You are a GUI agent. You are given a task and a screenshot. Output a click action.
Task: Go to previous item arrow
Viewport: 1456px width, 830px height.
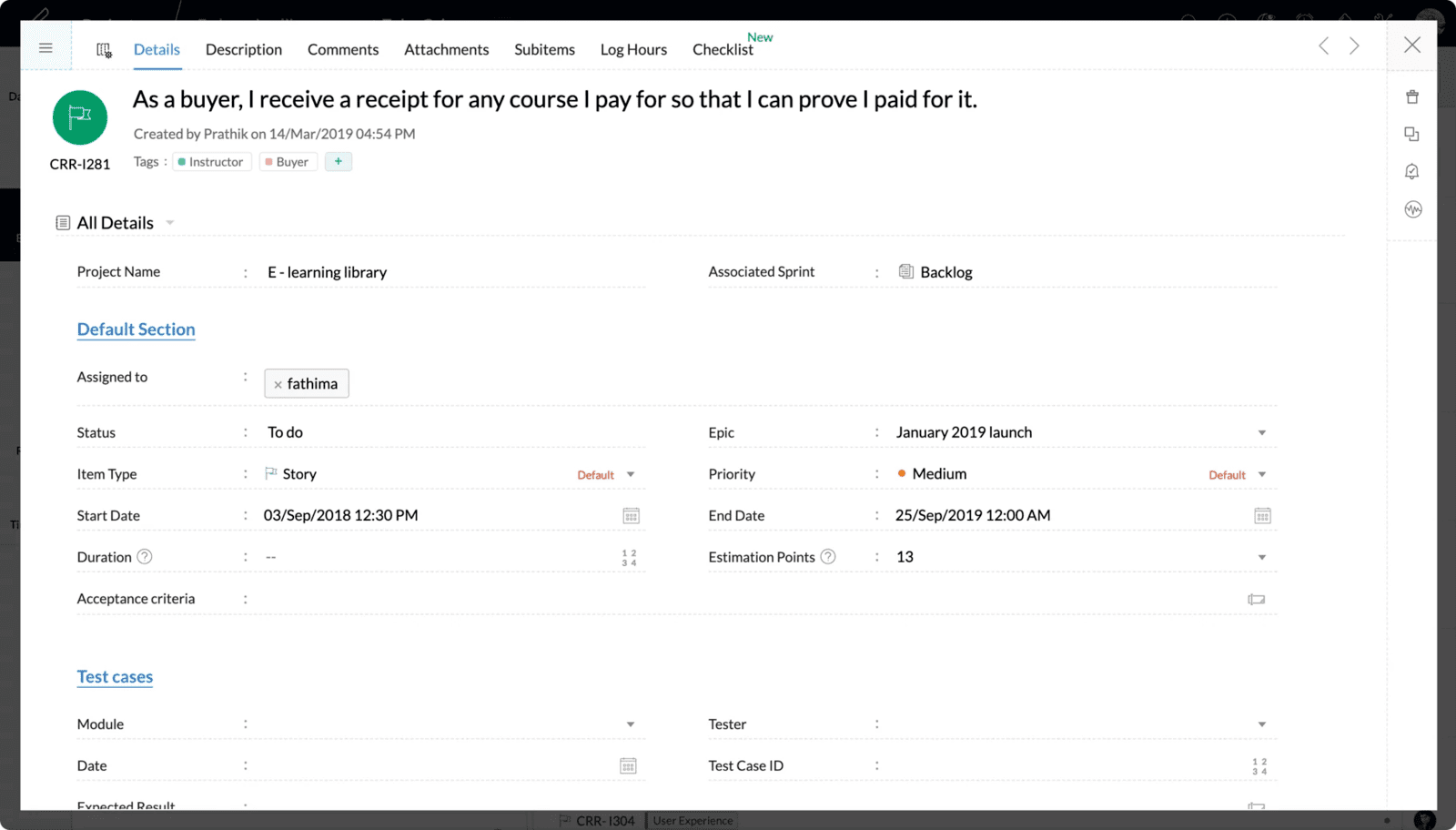tap(1324, 46)
